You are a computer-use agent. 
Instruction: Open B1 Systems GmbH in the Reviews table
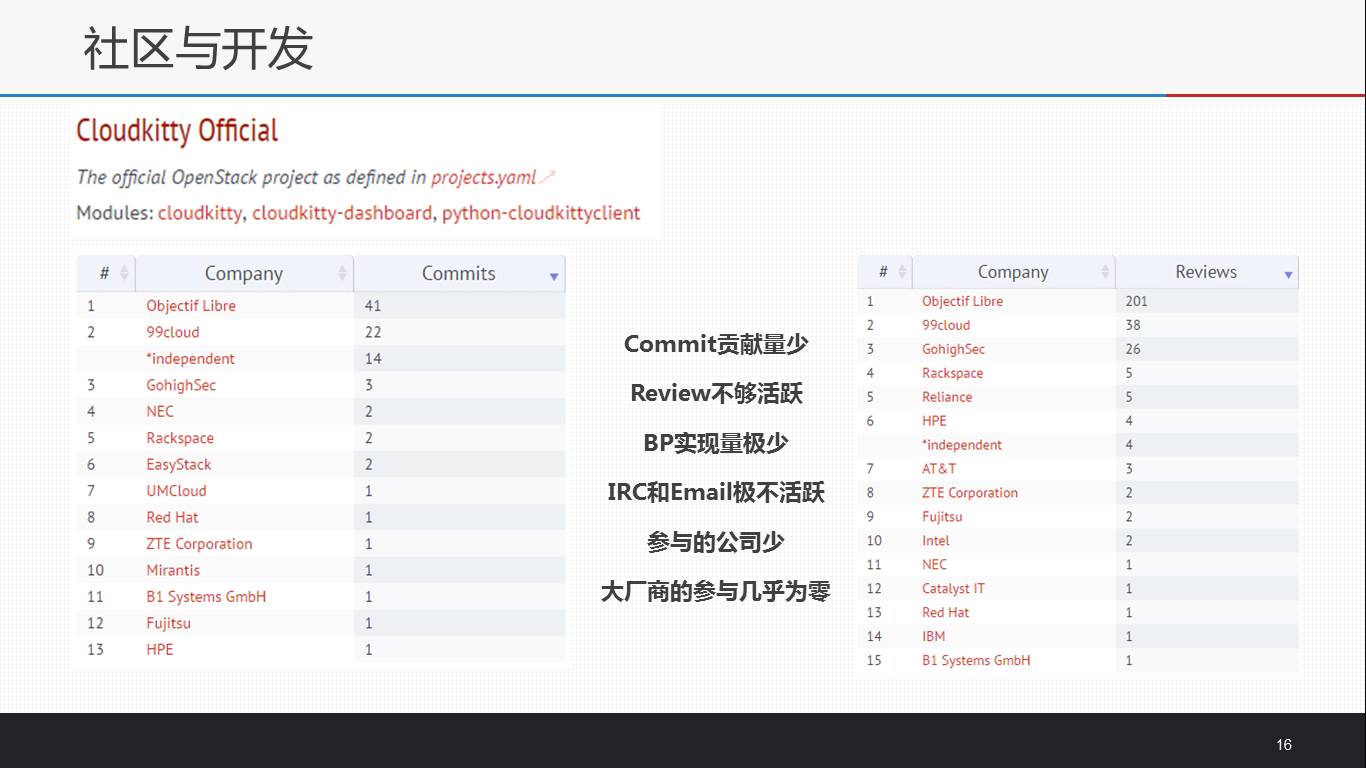tap(976, 660)
